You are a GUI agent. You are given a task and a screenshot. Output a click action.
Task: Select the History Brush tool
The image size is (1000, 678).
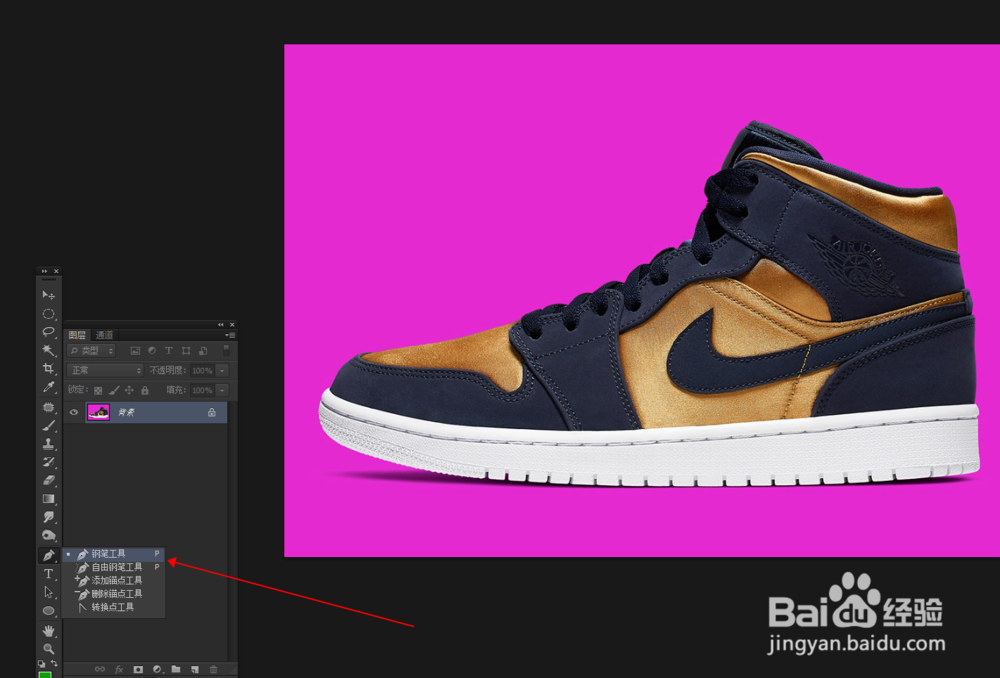(x=48, y=462)
